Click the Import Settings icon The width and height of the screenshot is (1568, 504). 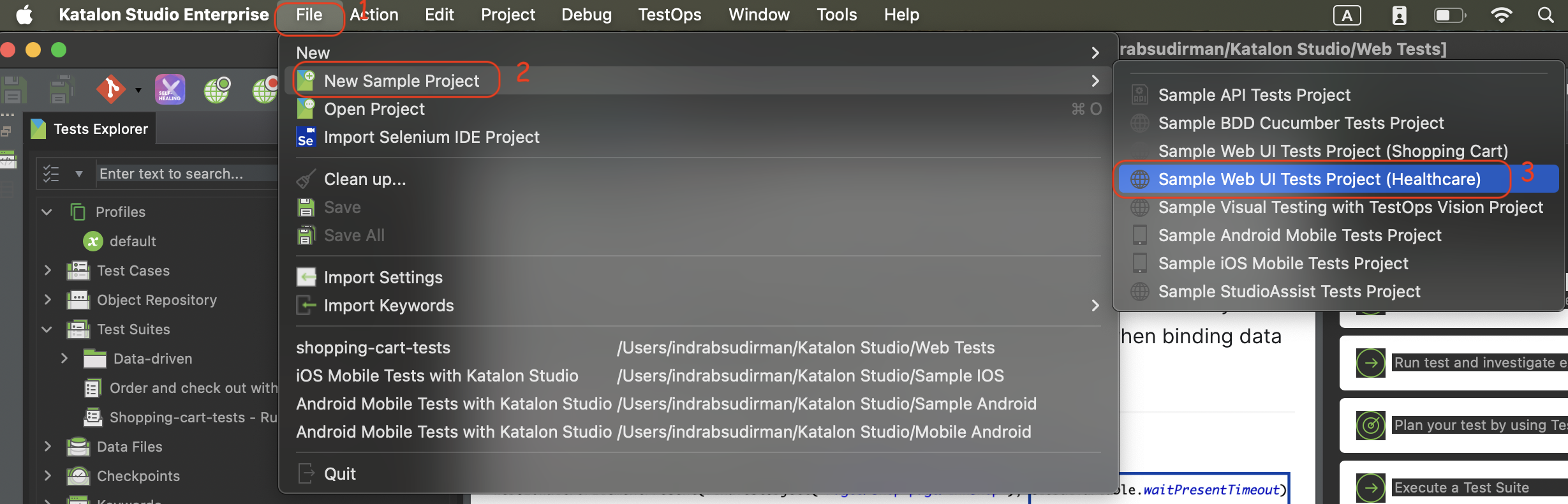[306, 278]
